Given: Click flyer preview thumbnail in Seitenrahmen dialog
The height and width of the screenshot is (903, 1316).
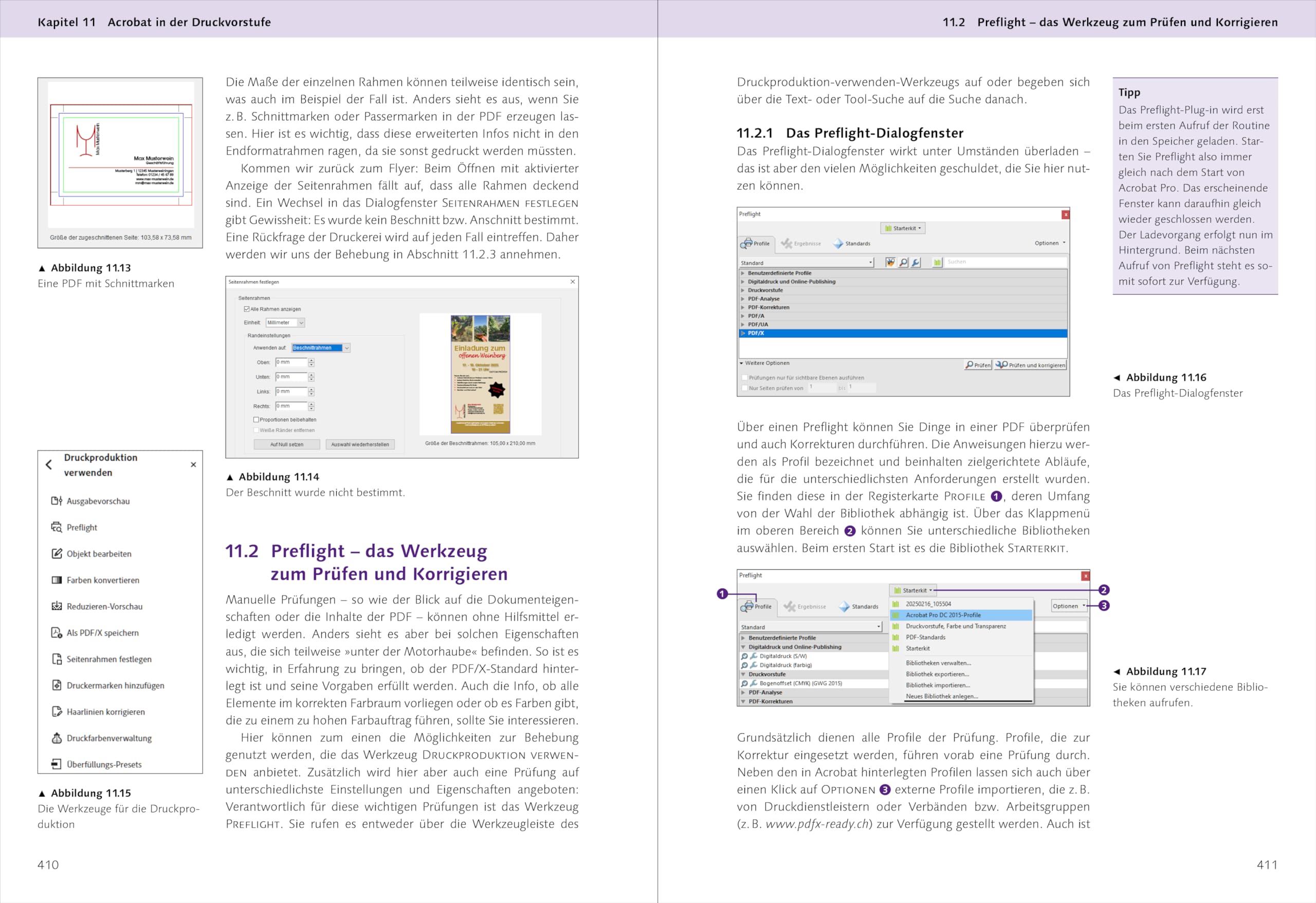Looking at the screenshot, I should click(480, 374).
